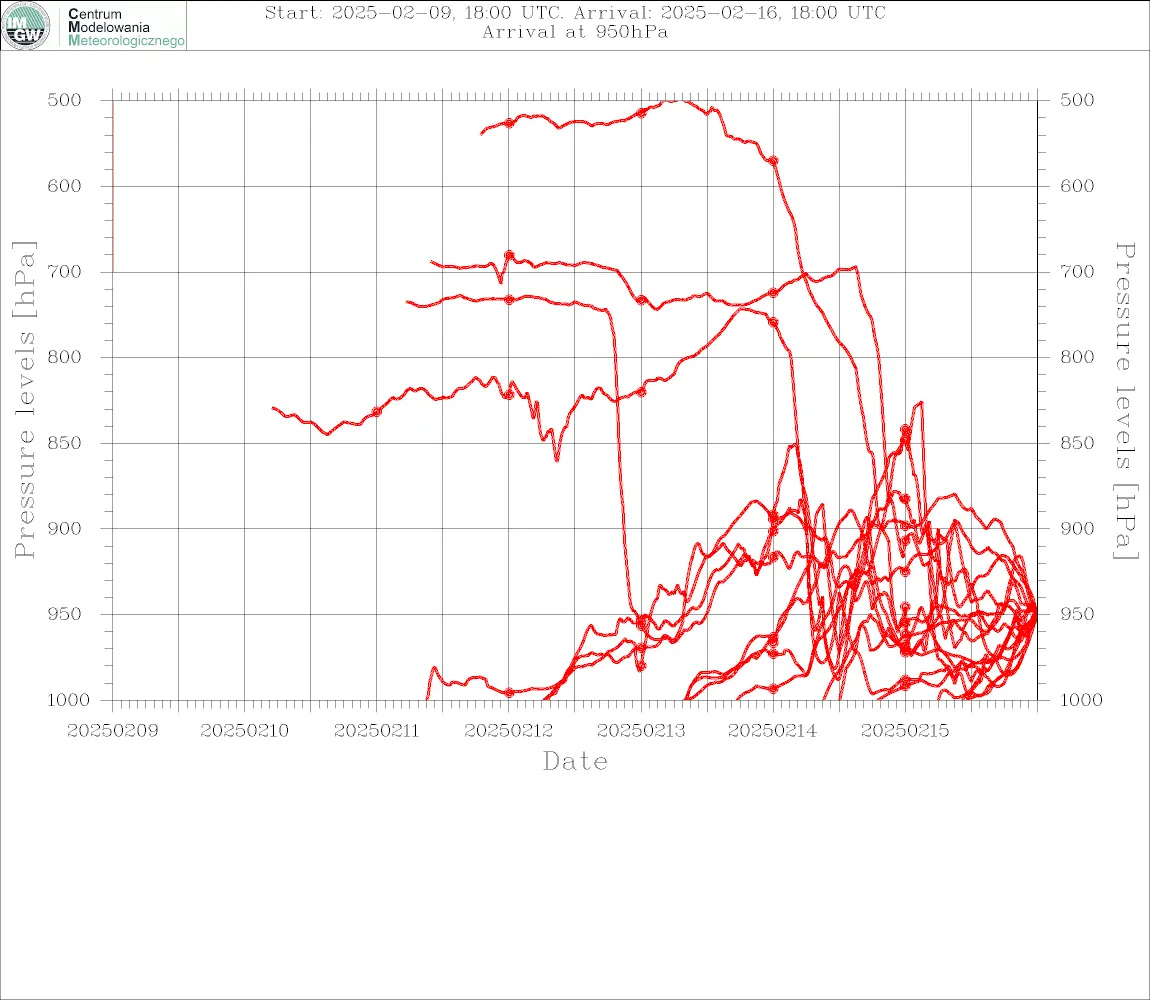The width and height of the screenshot is (1150, 1000).
Task: Click the left axis 500 label
Action: click(65, 100)
